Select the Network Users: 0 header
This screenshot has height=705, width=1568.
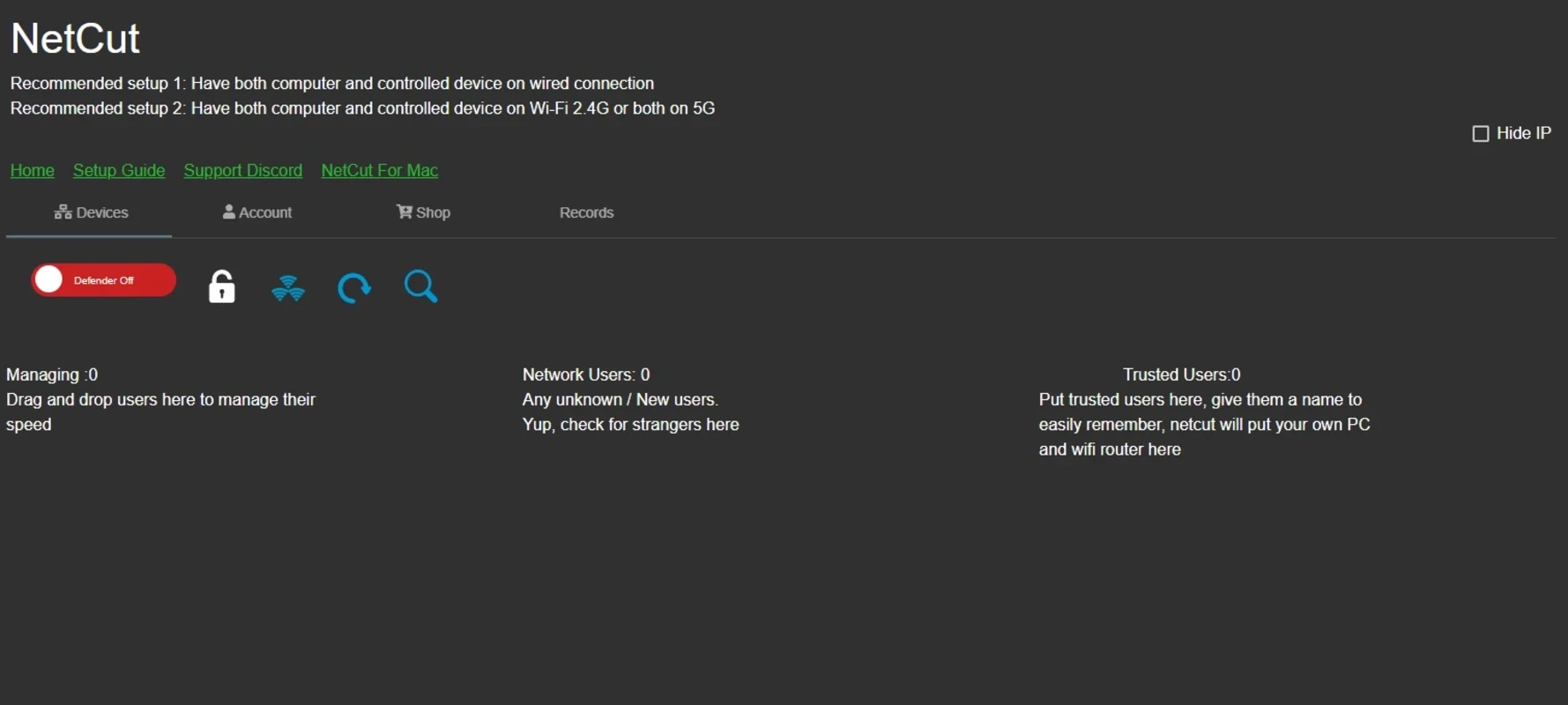coord(586,375)
